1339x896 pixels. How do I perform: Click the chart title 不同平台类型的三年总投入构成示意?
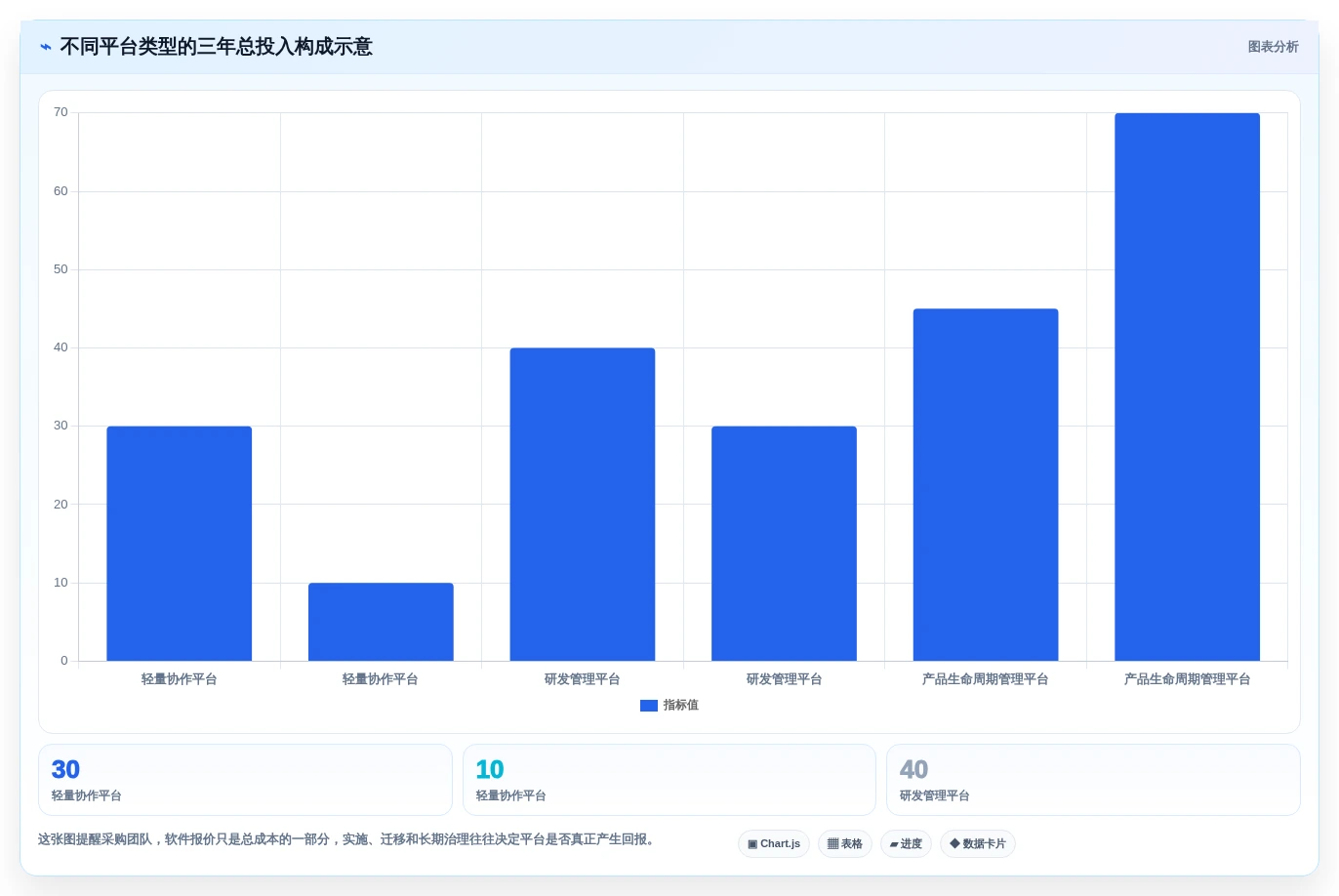[216, 47]
